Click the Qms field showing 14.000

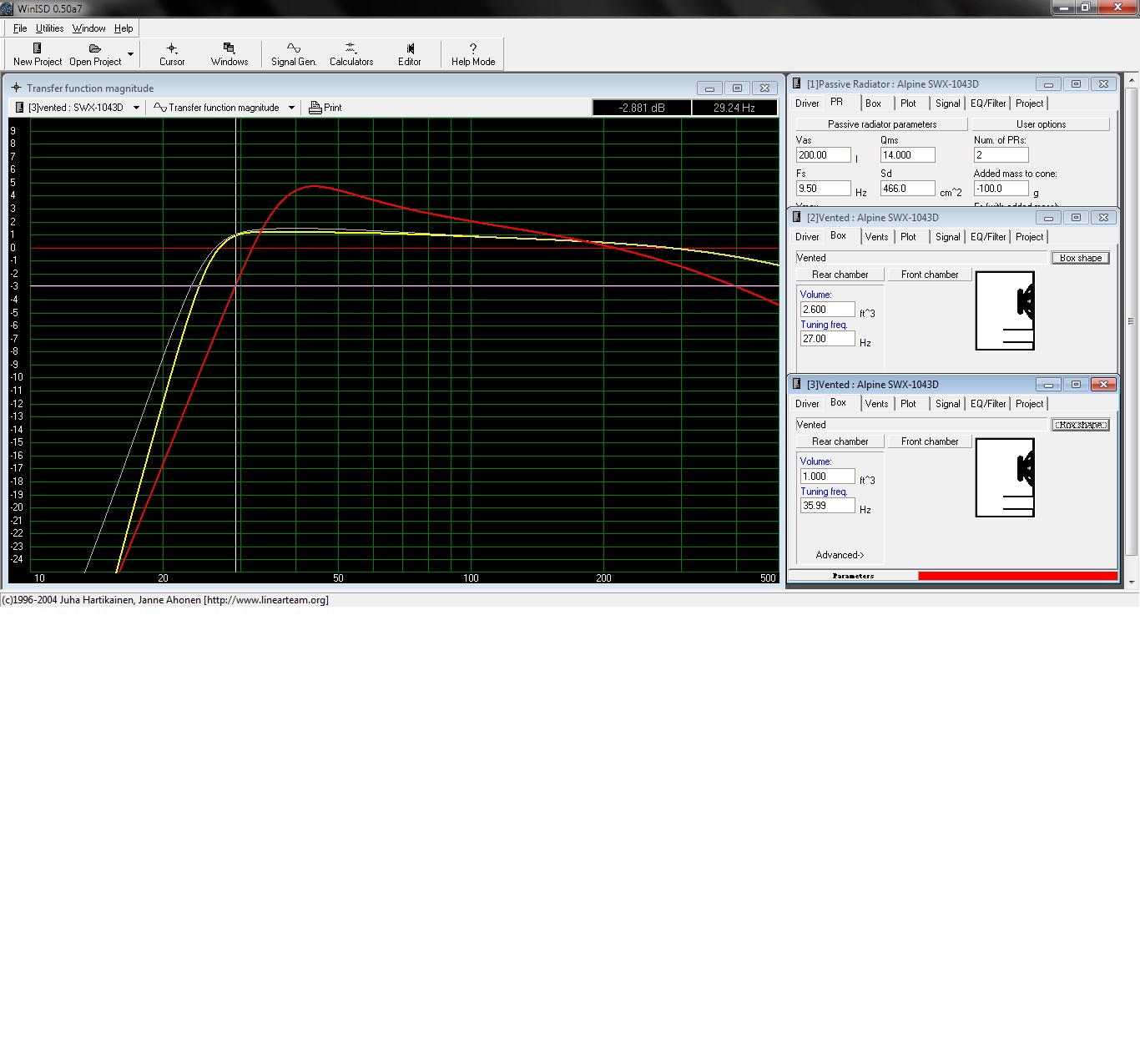point(908,155)
